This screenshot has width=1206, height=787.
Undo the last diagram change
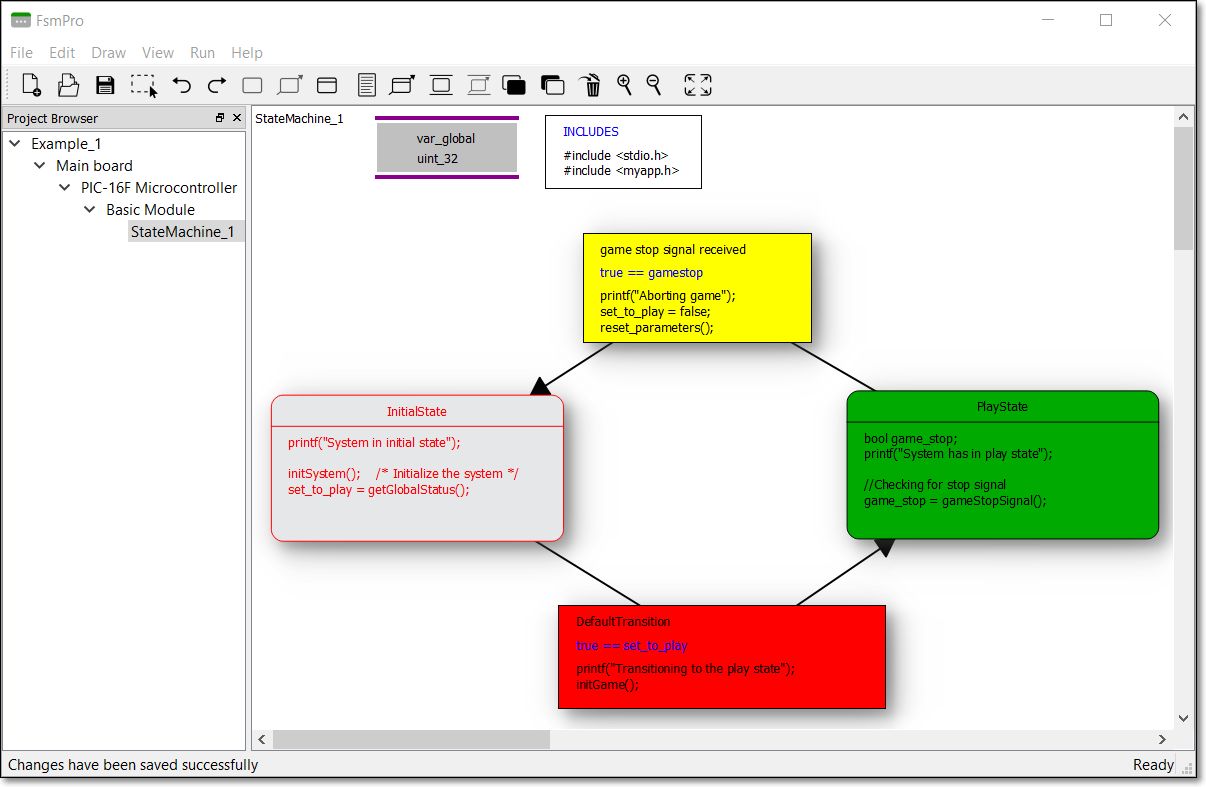click(181, 85)
